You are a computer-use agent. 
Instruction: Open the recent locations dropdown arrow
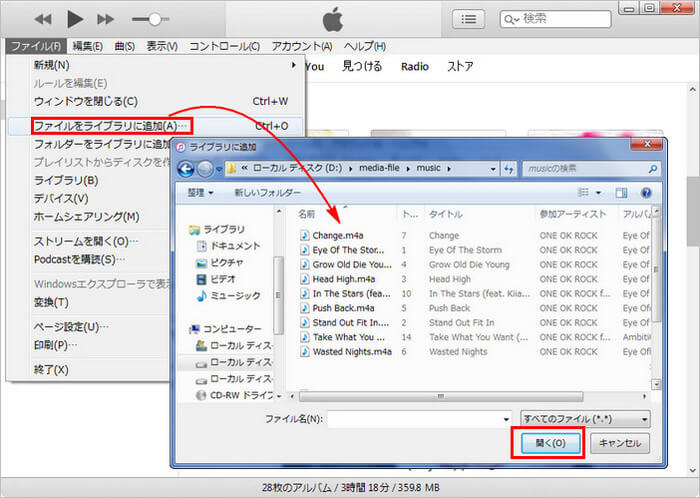219,169
